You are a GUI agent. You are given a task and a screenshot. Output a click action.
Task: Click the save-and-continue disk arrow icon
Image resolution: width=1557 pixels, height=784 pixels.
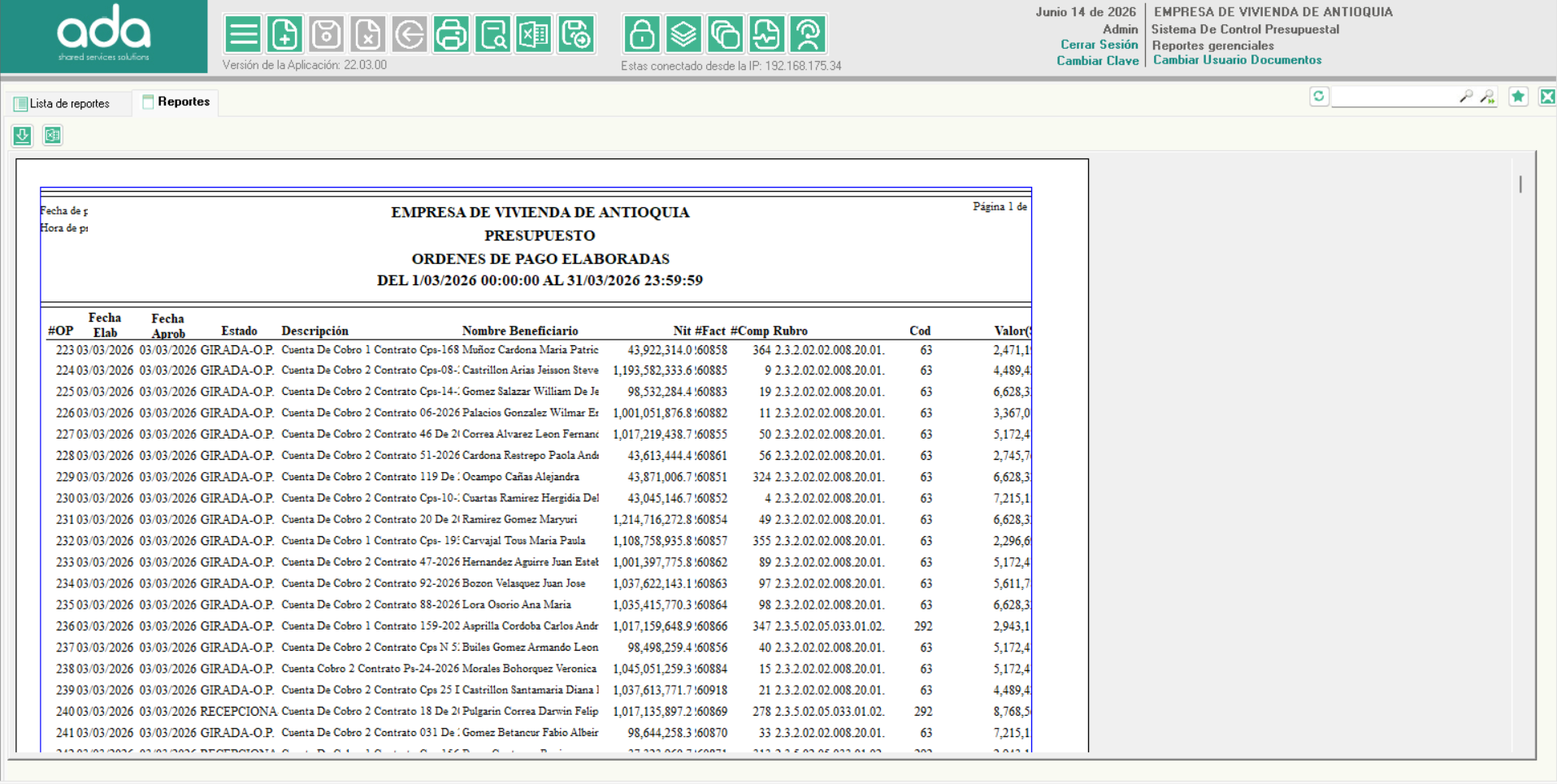576,35
